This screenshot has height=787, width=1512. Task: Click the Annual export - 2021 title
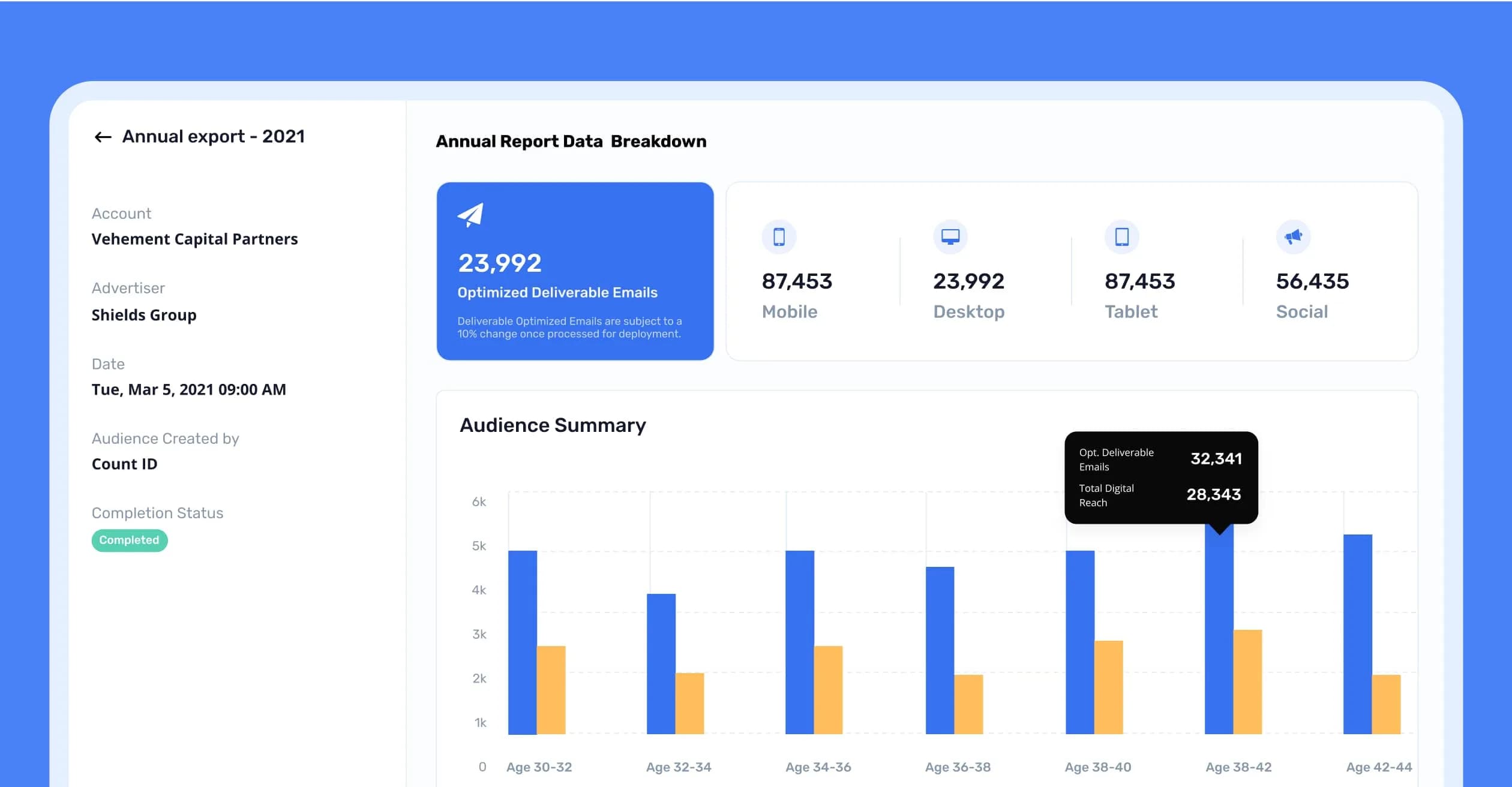click(x=214, y=137)
